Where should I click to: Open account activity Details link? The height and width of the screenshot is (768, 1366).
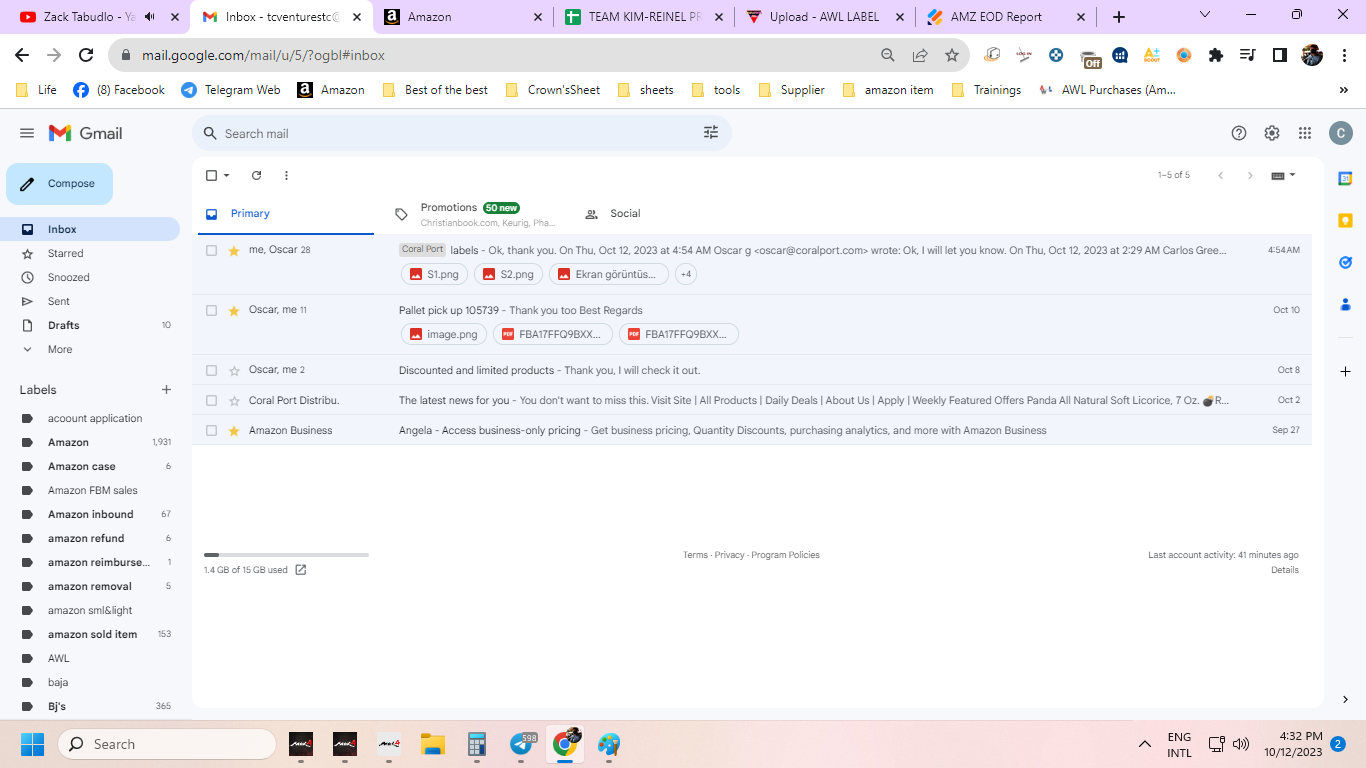[x=1285, y=570]
